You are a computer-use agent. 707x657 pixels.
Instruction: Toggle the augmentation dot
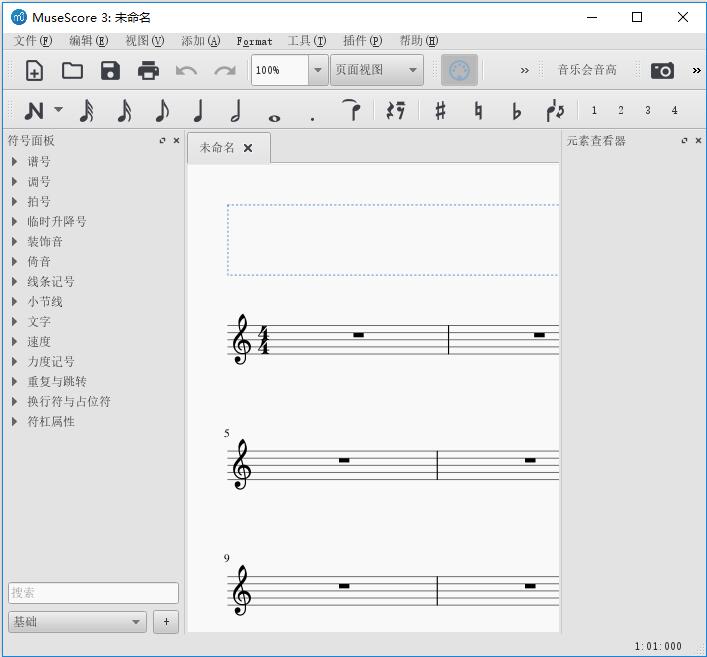pyautogui.click(x=312, y=119)
